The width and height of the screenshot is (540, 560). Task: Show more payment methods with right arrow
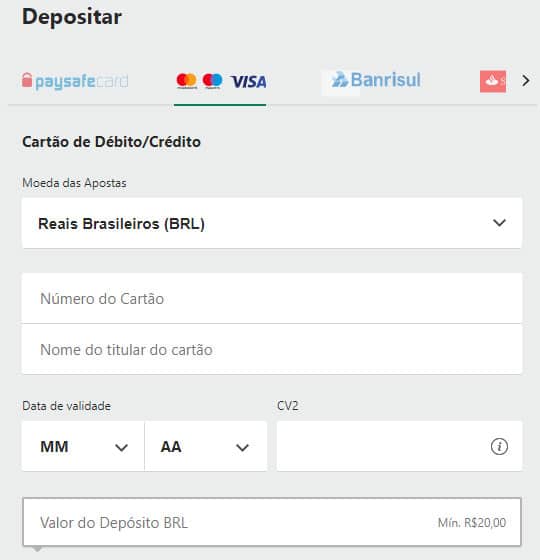(x=525, y=81)
